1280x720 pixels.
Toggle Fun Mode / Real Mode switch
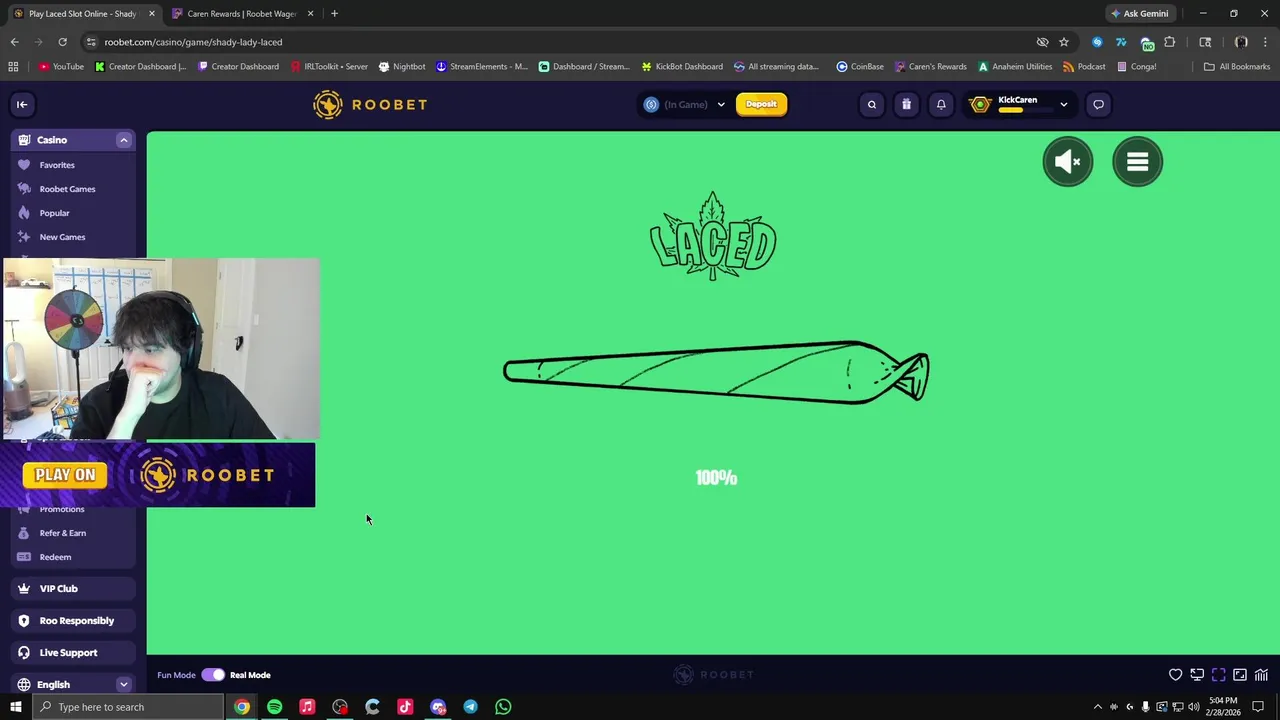point(213,675)
